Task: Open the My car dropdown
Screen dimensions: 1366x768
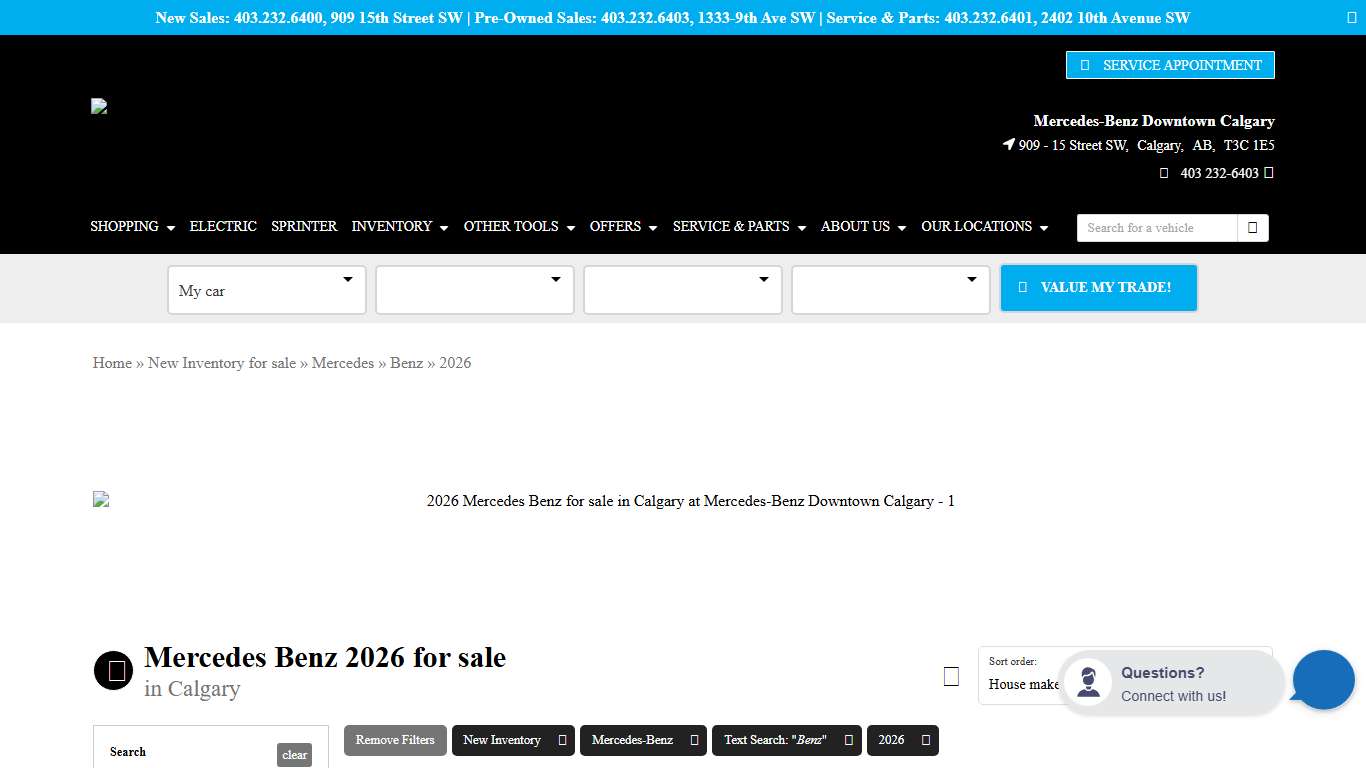Action: pyautogui.click(x=266, y=290)
